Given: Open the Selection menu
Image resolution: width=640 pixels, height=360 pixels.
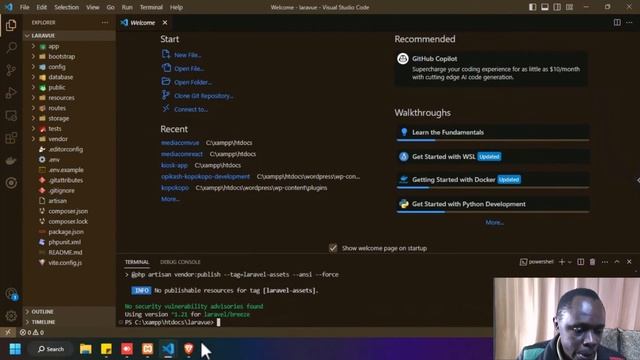Looking at the screenshot, I should pyautogui.click(x=67, y=7).
